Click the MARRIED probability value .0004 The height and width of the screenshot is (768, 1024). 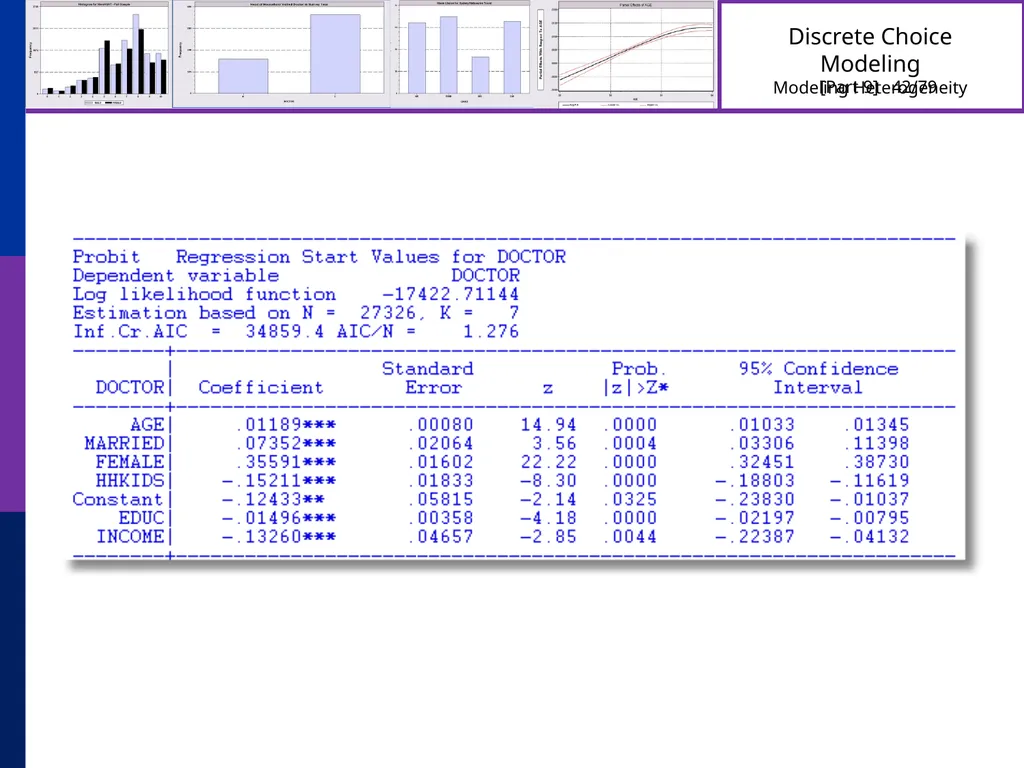pos(630,443)
